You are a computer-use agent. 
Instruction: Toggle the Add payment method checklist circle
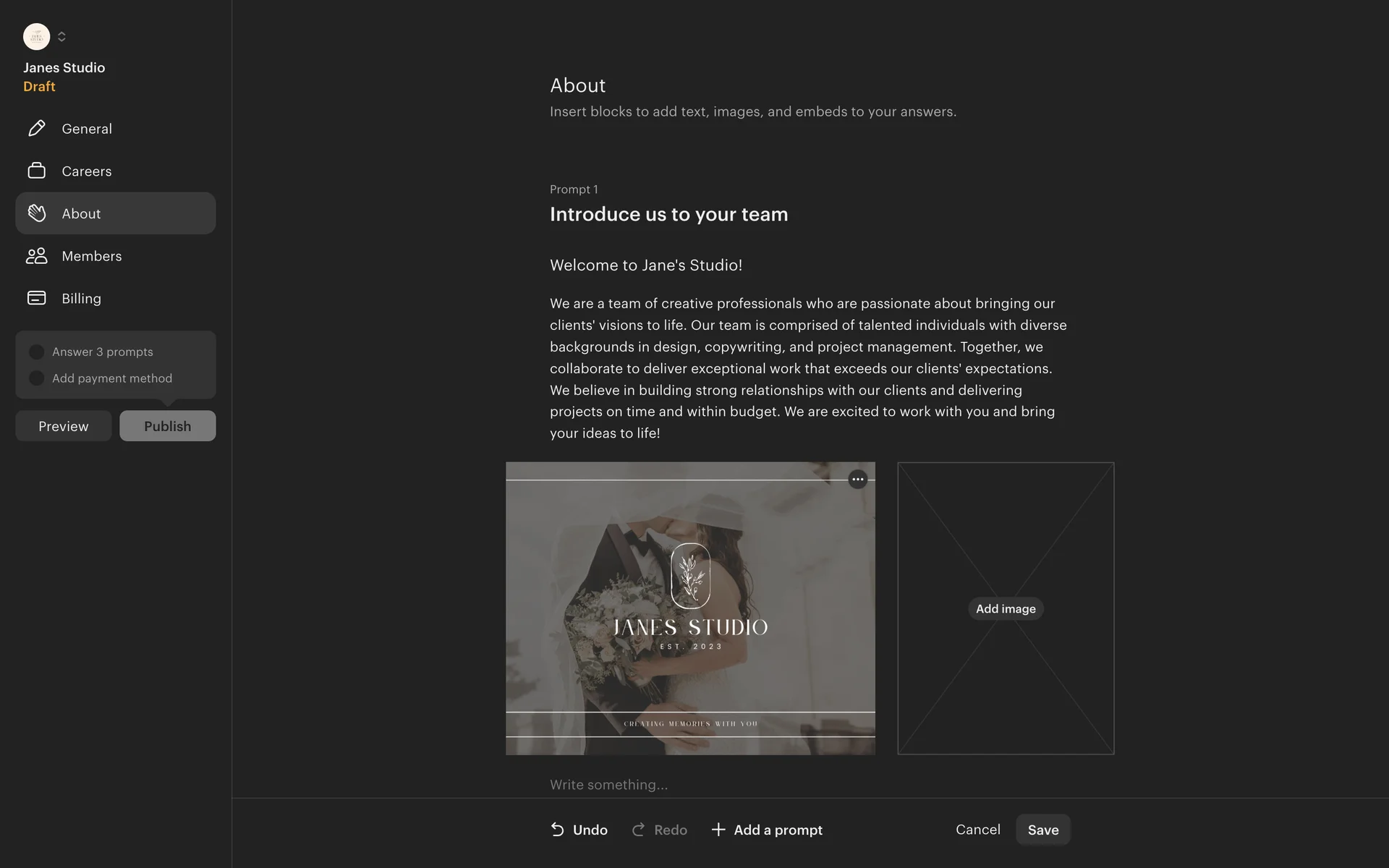[36, 378]
